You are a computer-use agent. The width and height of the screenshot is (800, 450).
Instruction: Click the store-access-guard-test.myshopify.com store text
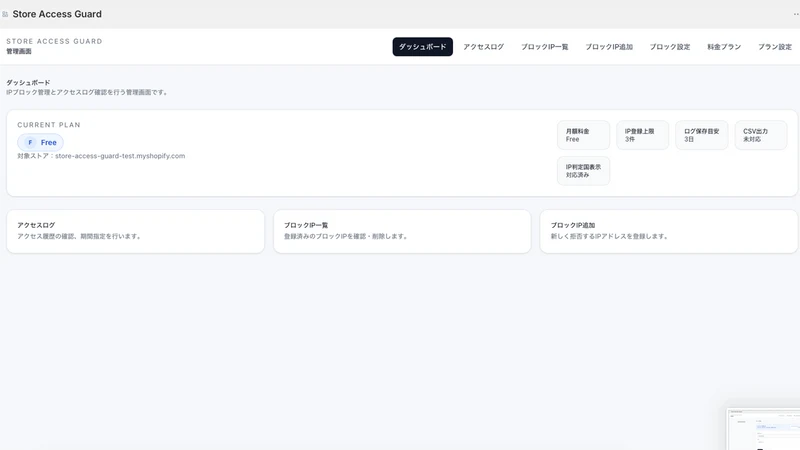pos(120,156)
